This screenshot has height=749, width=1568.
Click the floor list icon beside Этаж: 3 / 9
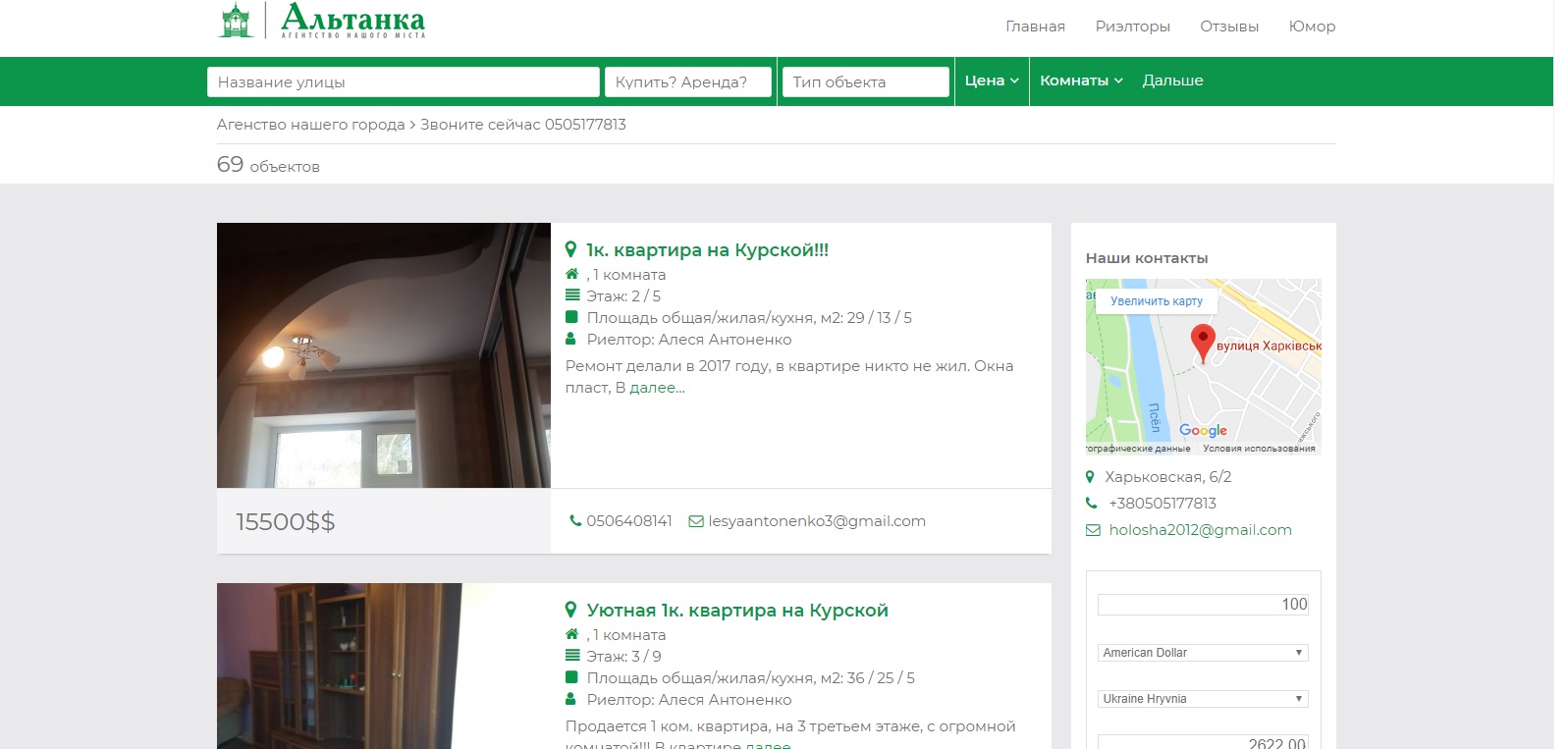coord(572,656)
